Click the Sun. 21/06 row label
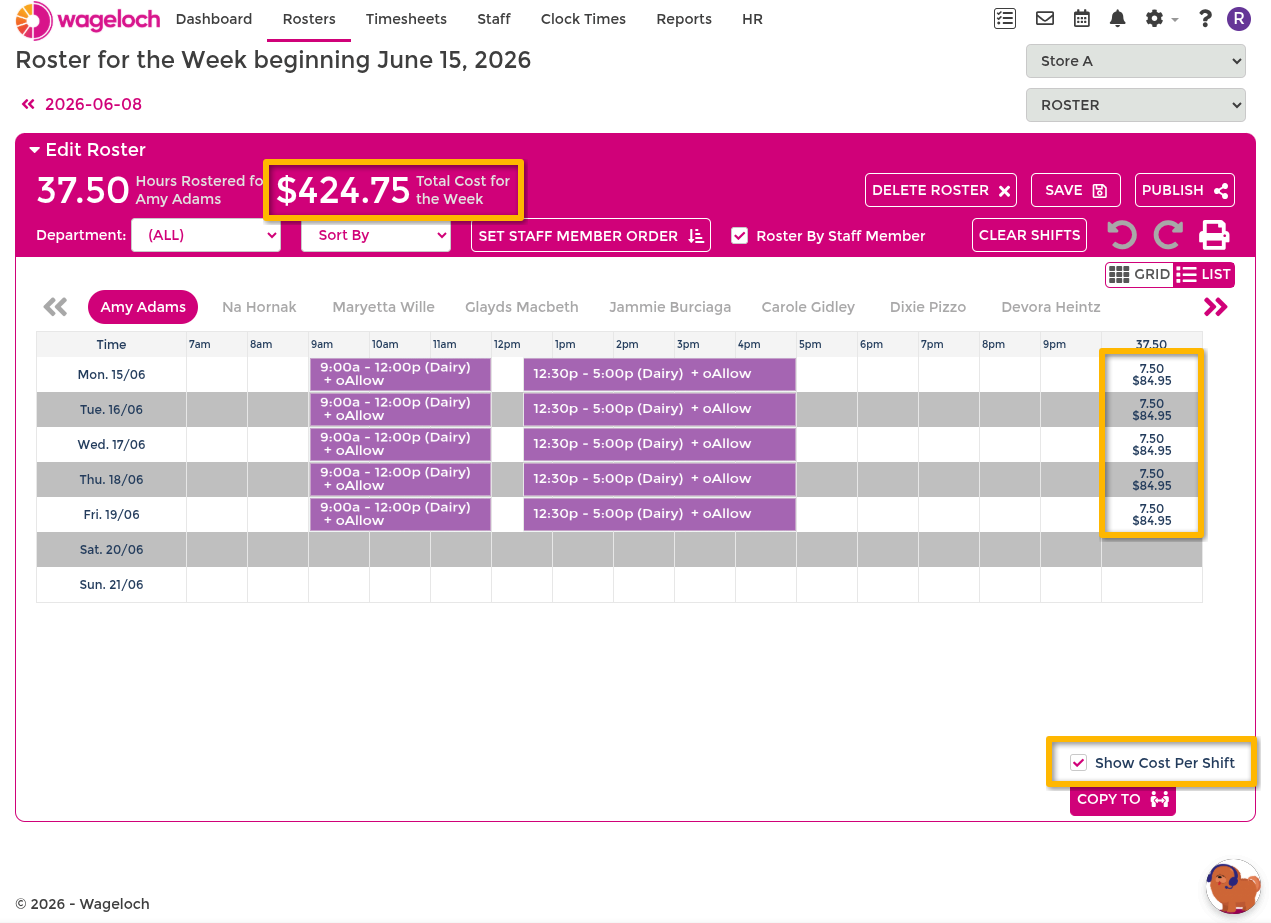This screenshot has width=1271, height=923. (x=111, y=584)
